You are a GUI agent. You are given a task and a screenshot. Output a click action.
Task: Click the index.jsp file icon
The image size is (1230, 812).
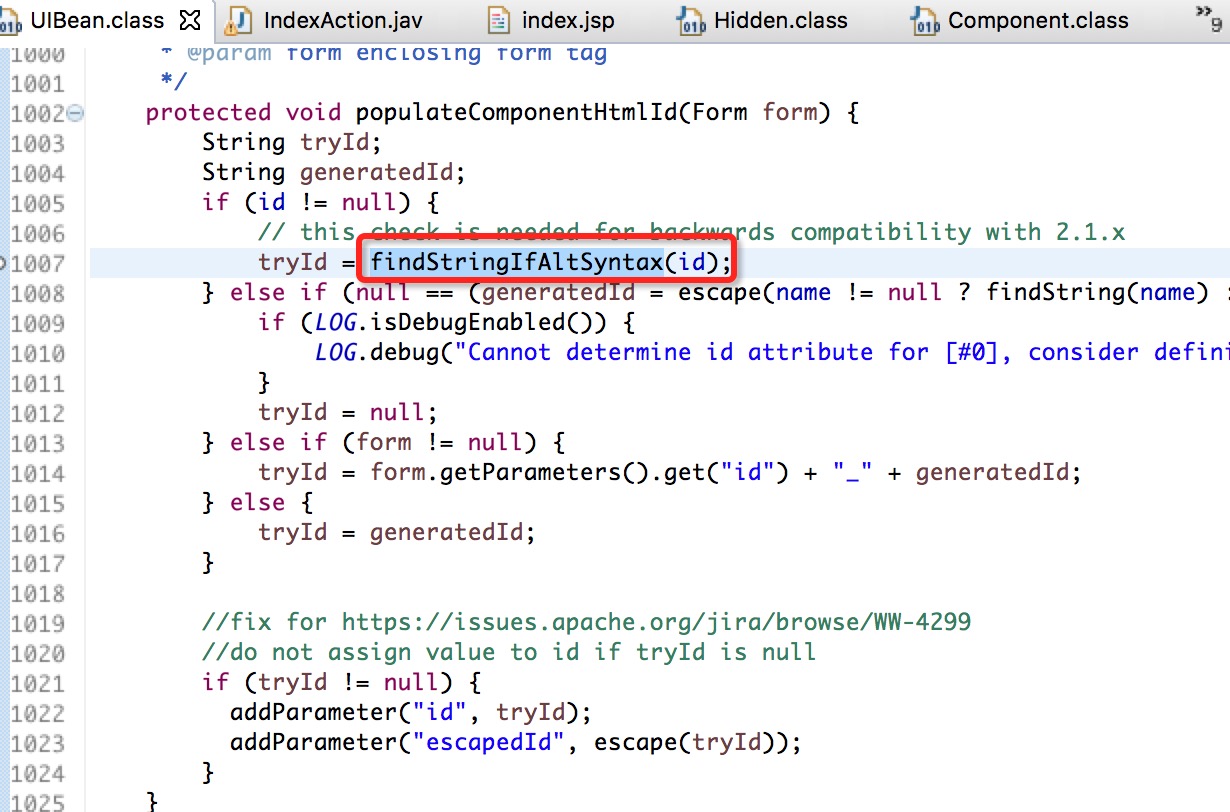[x=498, y=21]
